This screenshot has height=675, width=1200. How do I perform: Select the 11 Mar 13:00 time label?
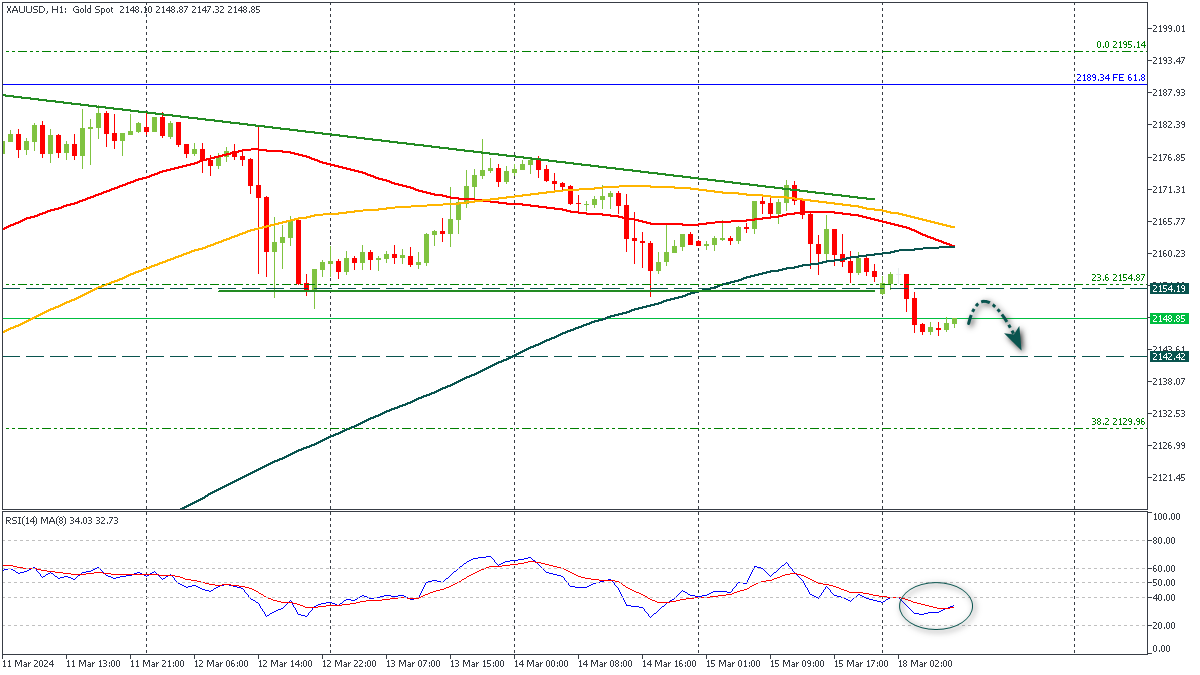(92, 663)
